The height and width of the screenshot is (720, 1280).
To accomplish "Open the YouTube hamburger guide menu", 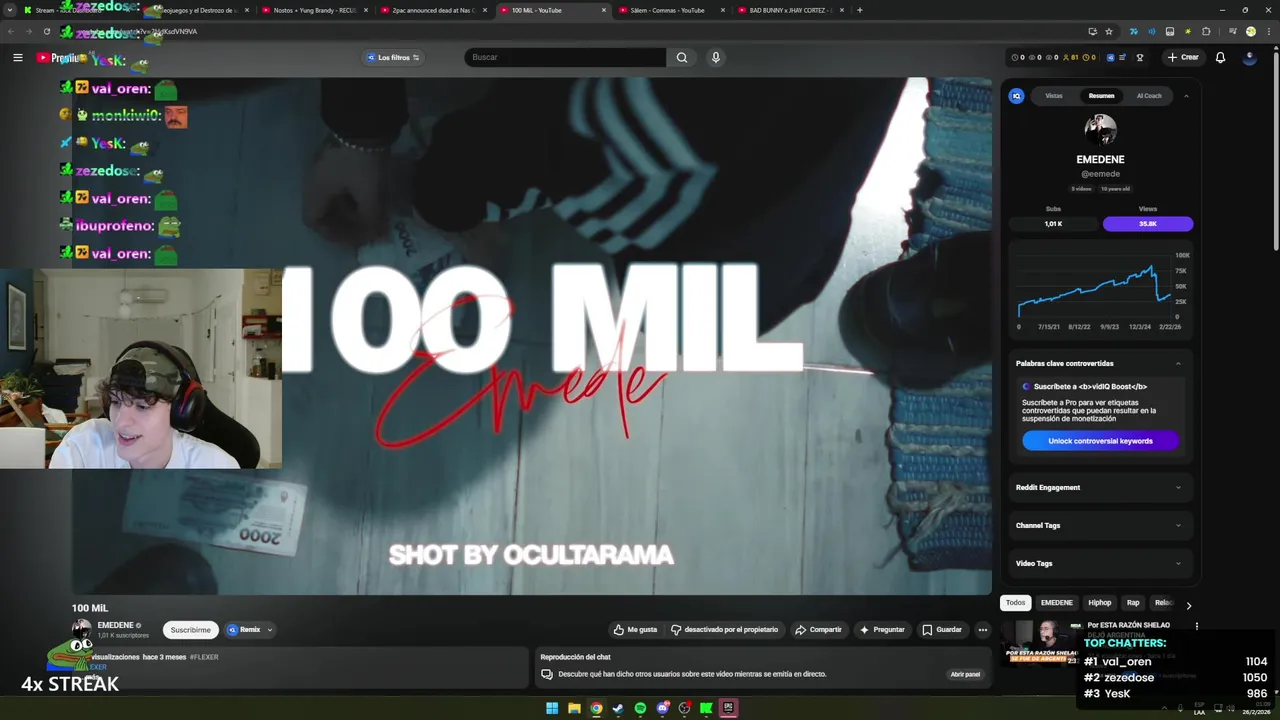I will [x=17, y=57].
